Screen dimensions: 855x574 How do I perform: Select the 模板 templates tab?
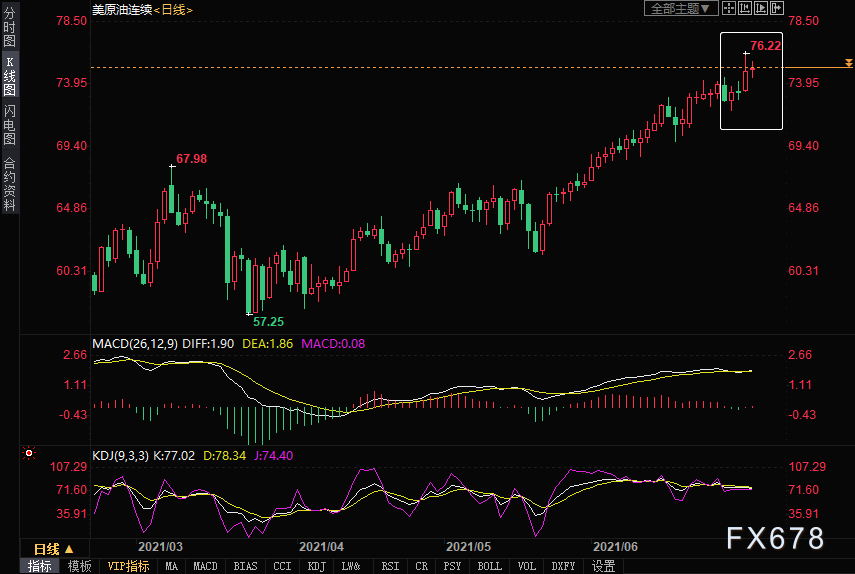click(79, 566)
